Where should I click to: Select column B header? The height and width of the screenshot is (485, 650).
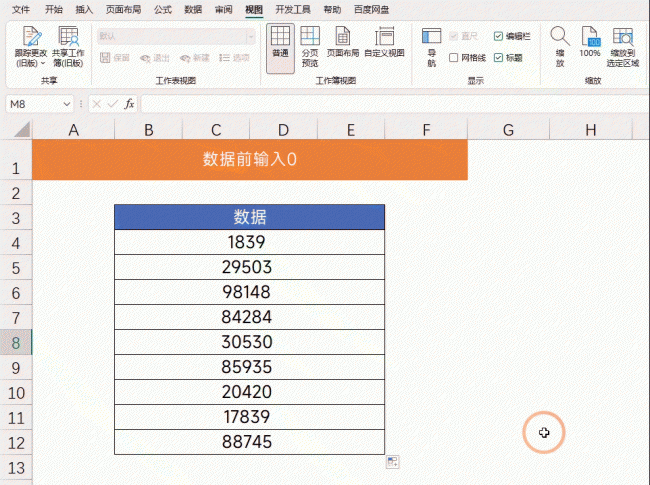tap(148, 130)
